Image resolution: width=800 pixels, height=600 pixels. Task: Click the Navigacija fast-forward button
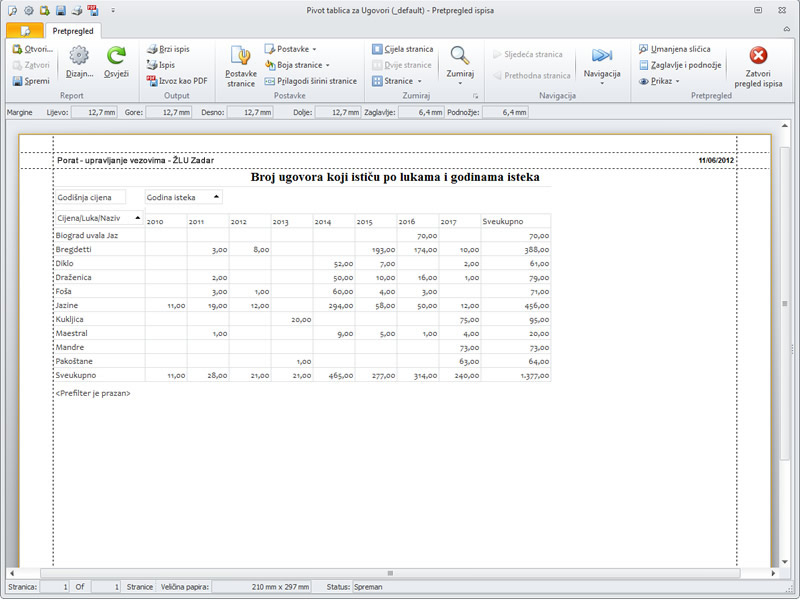click(602, 65)
